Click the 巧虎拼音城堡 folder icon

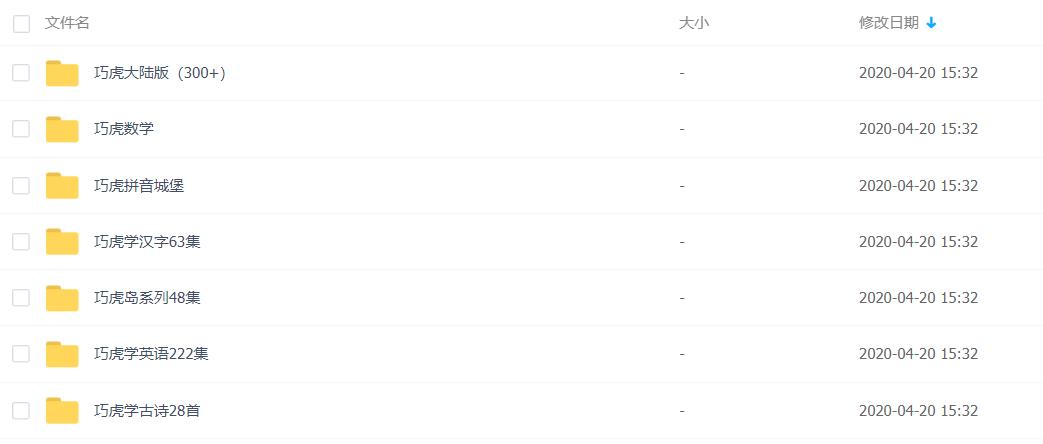pos(62,185)
